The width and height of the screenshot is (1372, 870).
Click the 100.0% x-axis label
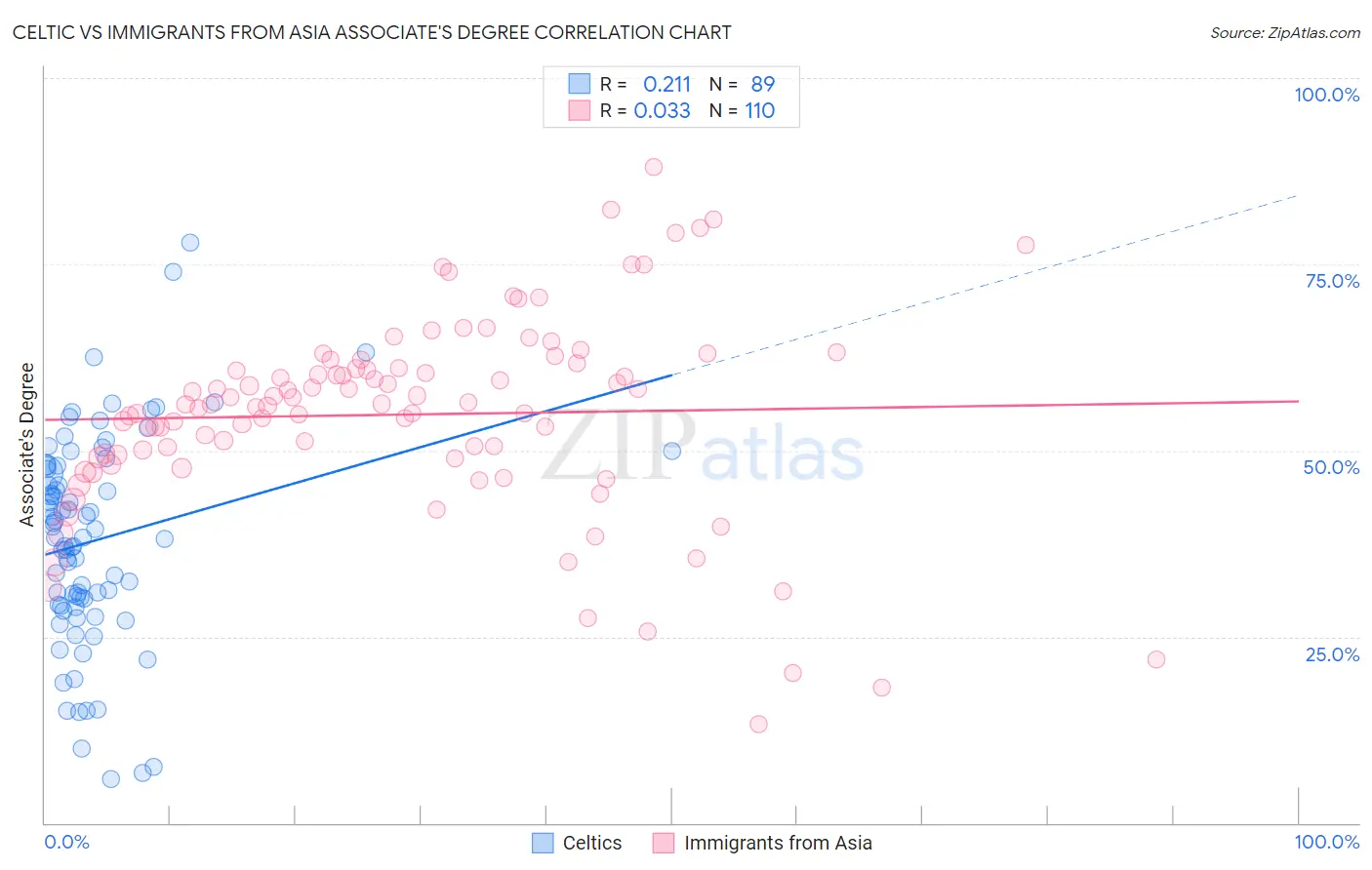1326,842
